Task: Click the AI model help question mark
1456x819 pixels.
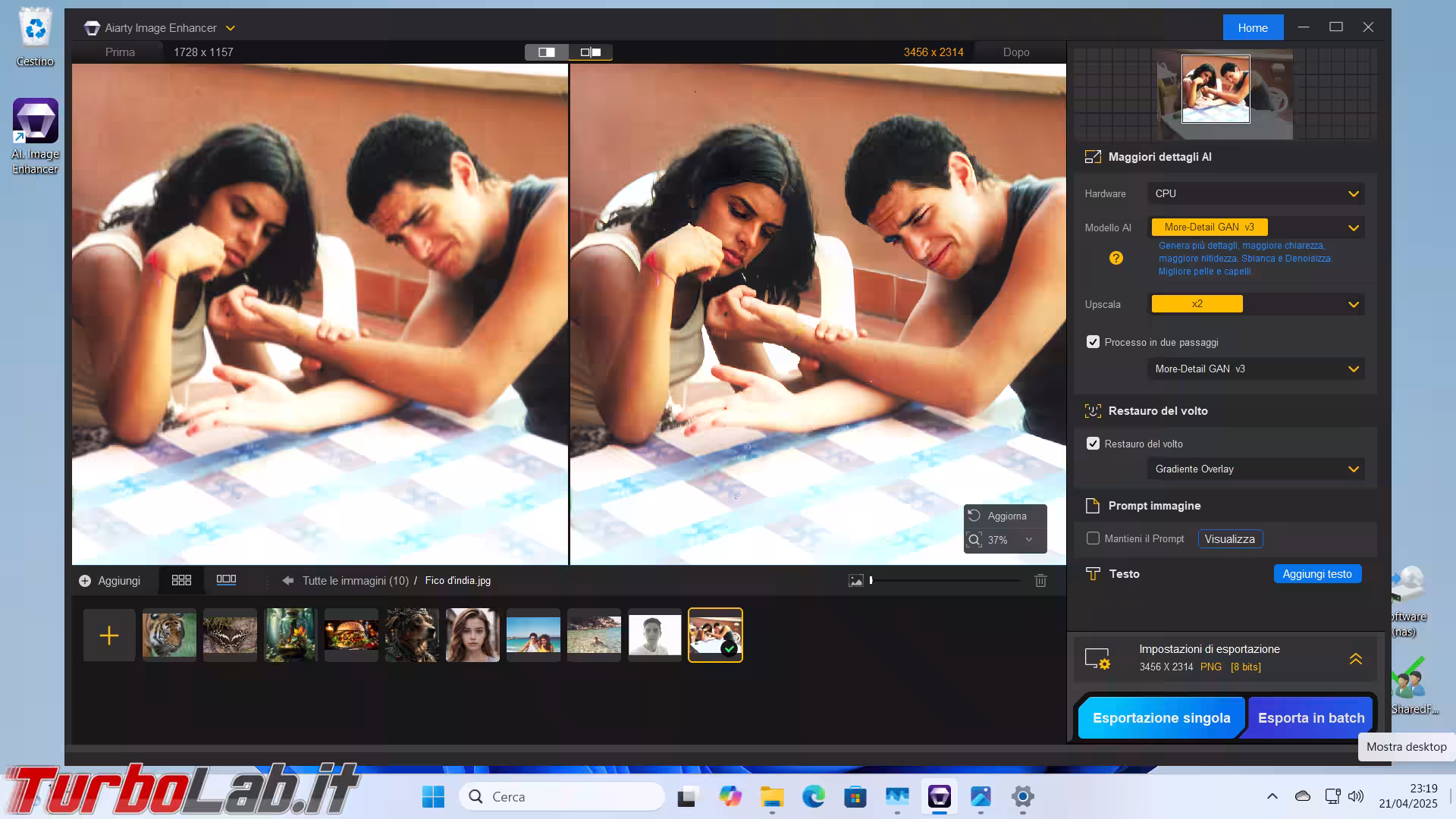Action: [x=1116, y=258]
